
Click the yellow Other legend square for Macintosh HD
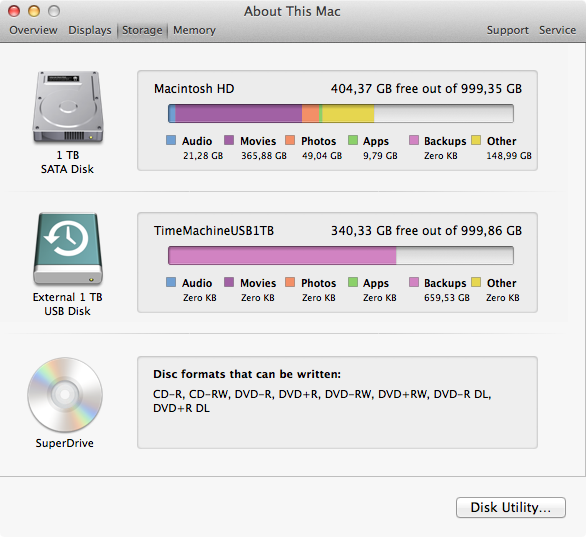[476, 140]
